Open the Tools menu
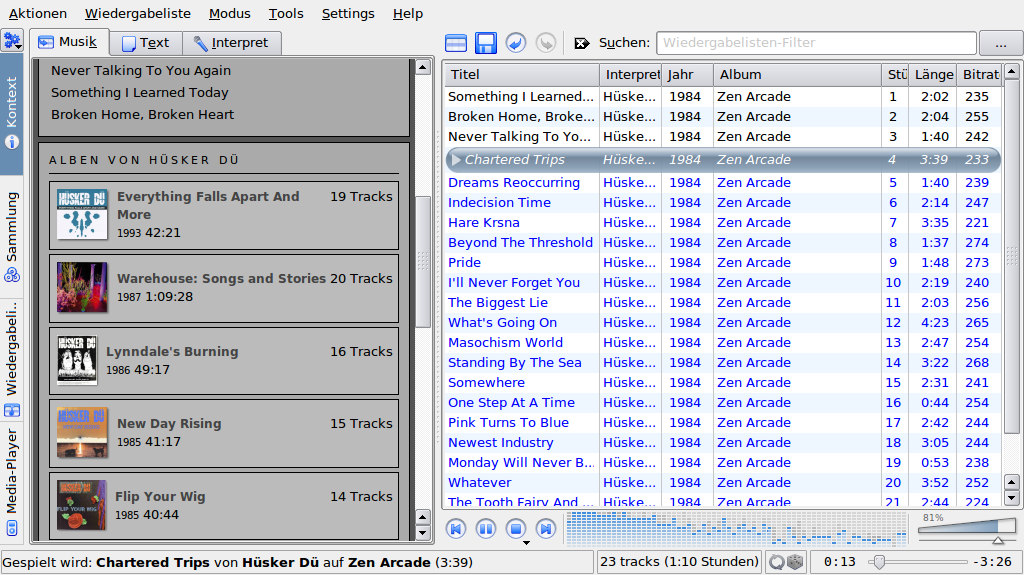This screenshot has height=575, width=1024. point(286,14)
